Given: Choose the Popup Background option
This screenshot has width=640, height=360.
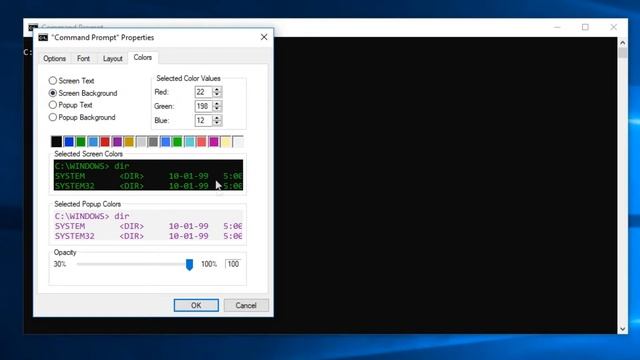Looking at the screenshot, I should (82, 117).
